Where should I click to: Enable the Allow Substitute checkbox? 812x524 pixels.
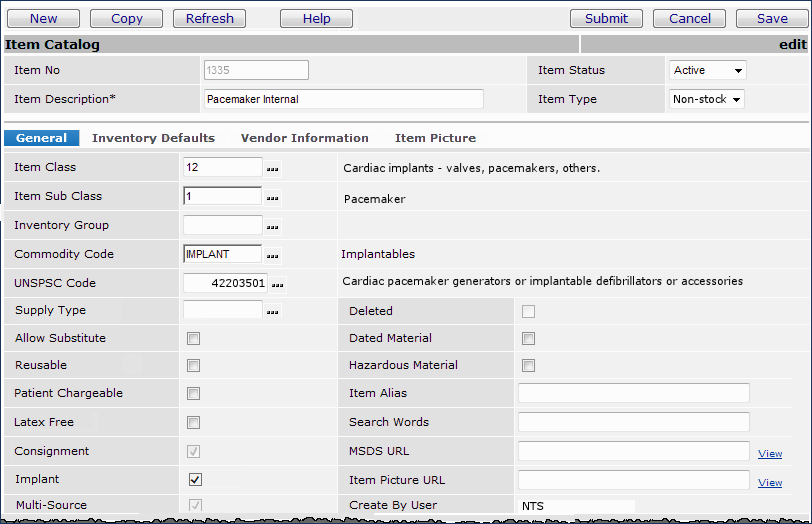194,339
